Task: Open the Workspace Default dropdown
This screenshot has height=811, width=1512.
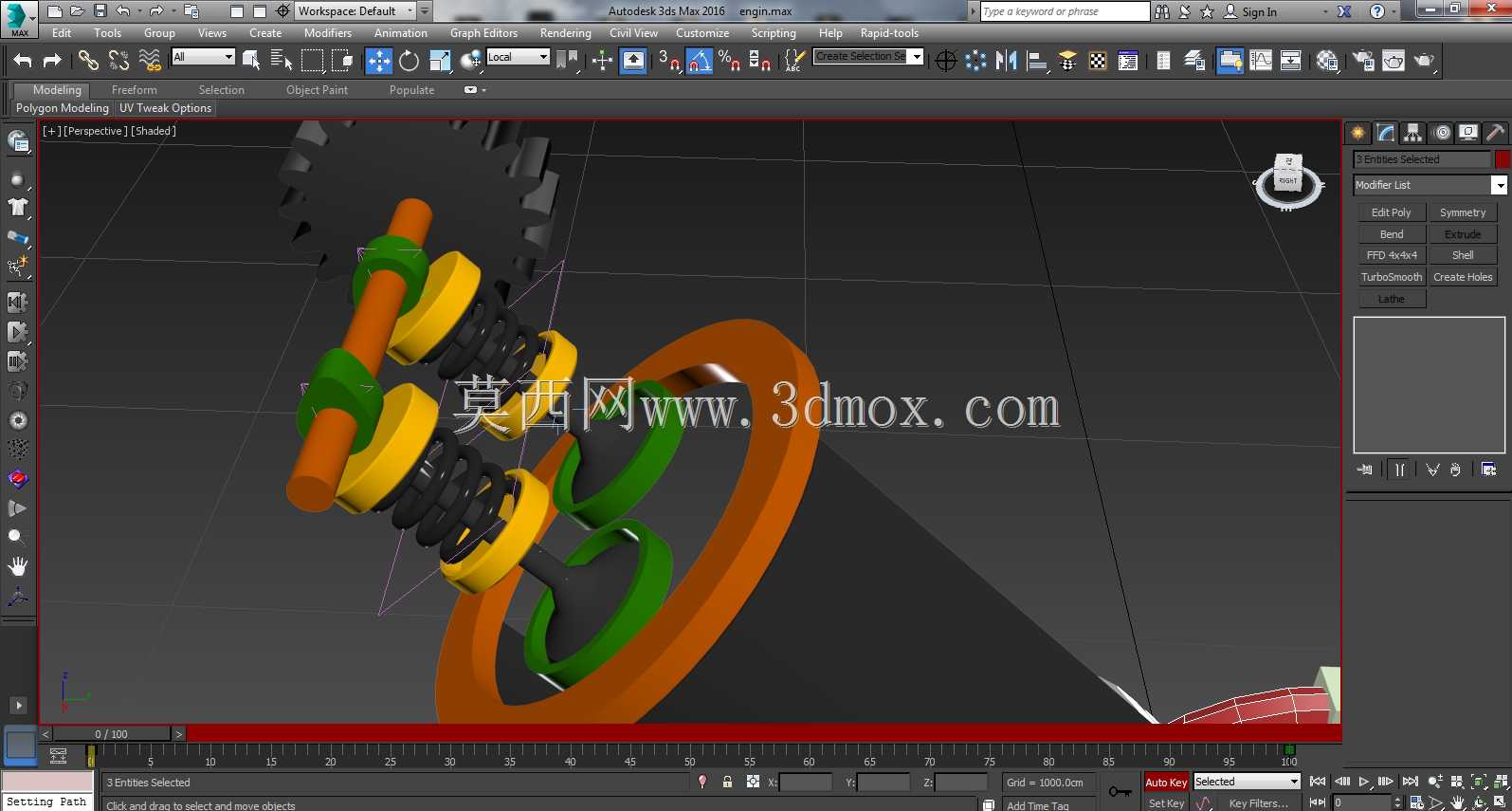Action: click(x=355, y=11)
